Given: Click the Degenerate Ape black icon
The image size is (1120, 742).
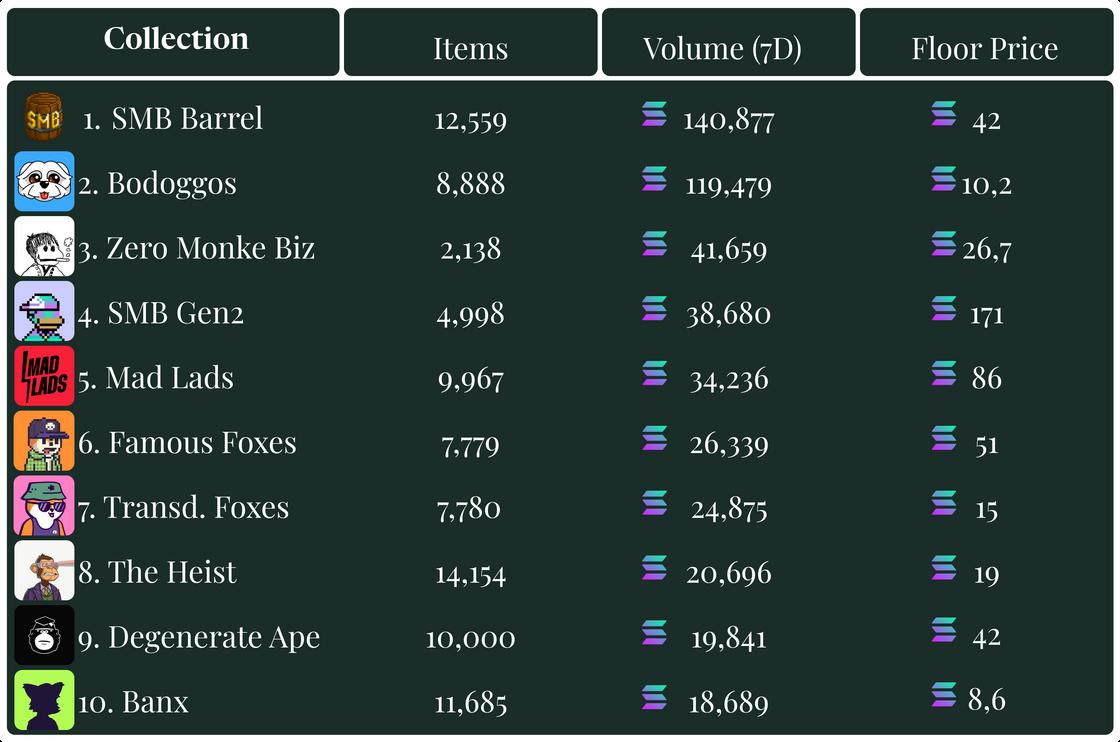Looking at the screenshot, I should [44, 636].
